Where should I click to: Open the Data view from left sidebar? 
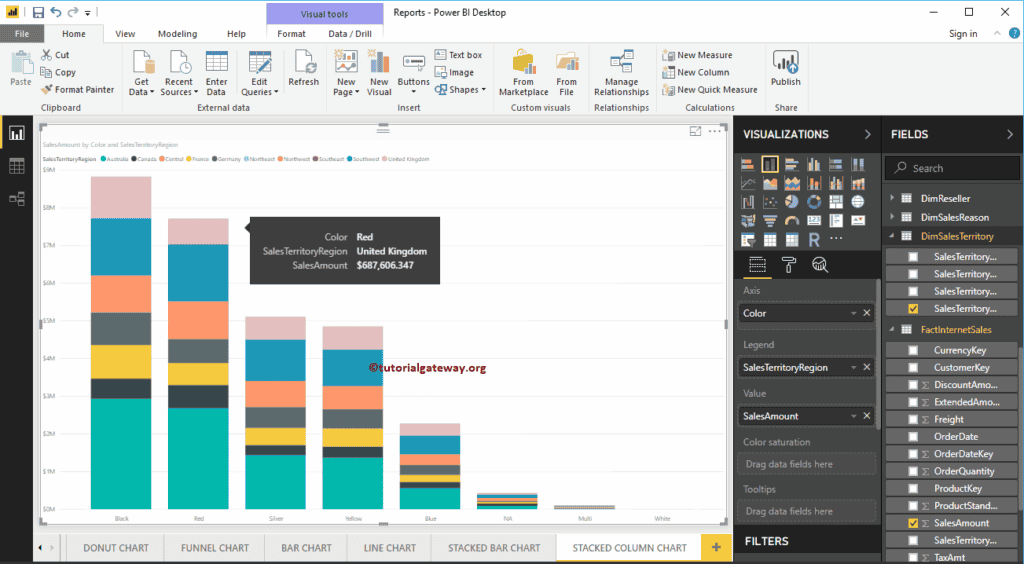coord(16,166)
